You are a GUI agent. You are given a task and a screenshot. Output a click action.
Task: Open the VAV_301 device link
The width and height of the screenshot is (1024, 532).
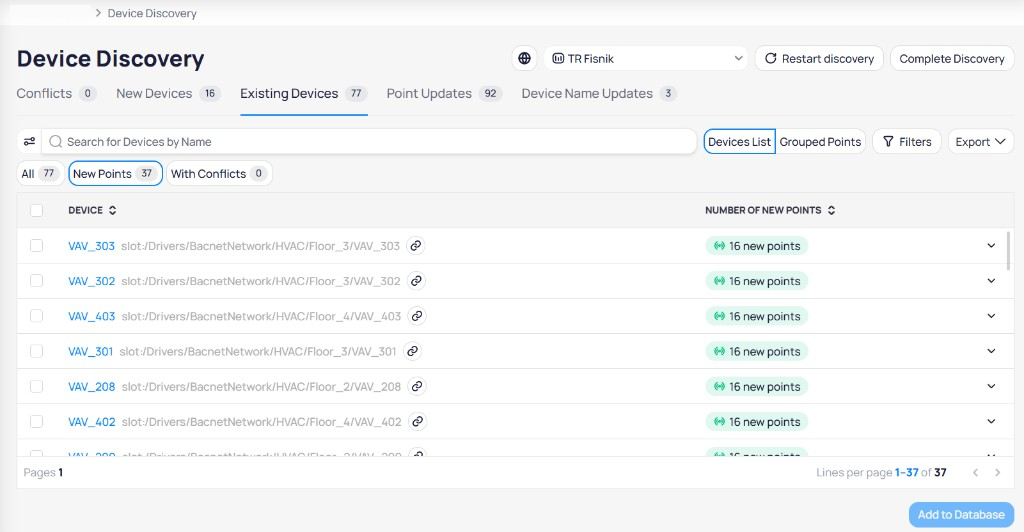coord(91,352)
